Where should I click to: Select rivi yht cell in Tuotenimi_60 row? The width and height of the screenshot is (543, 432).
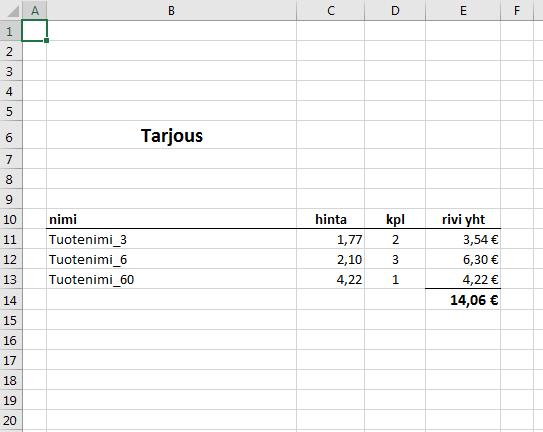[x=463, y=279]
